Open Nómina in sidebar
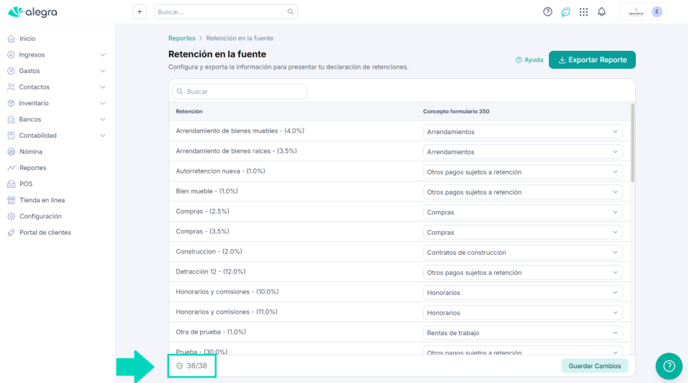The image size is (688, 383). 31,152
